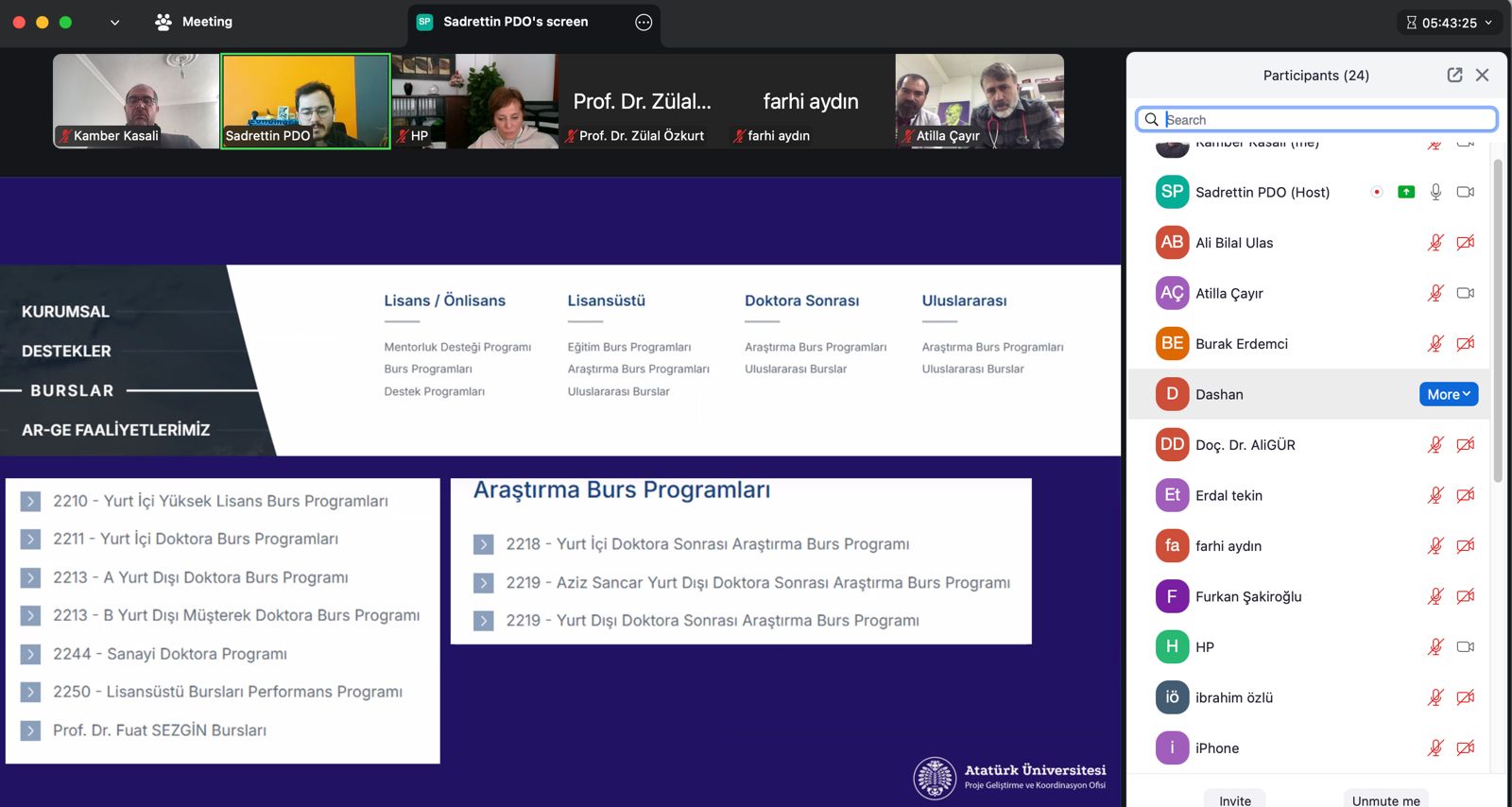Image resolution: width=1512 pixels, height=807 pixels.
Task: Click the Meeting icon in the title bar
Action: 163,22
